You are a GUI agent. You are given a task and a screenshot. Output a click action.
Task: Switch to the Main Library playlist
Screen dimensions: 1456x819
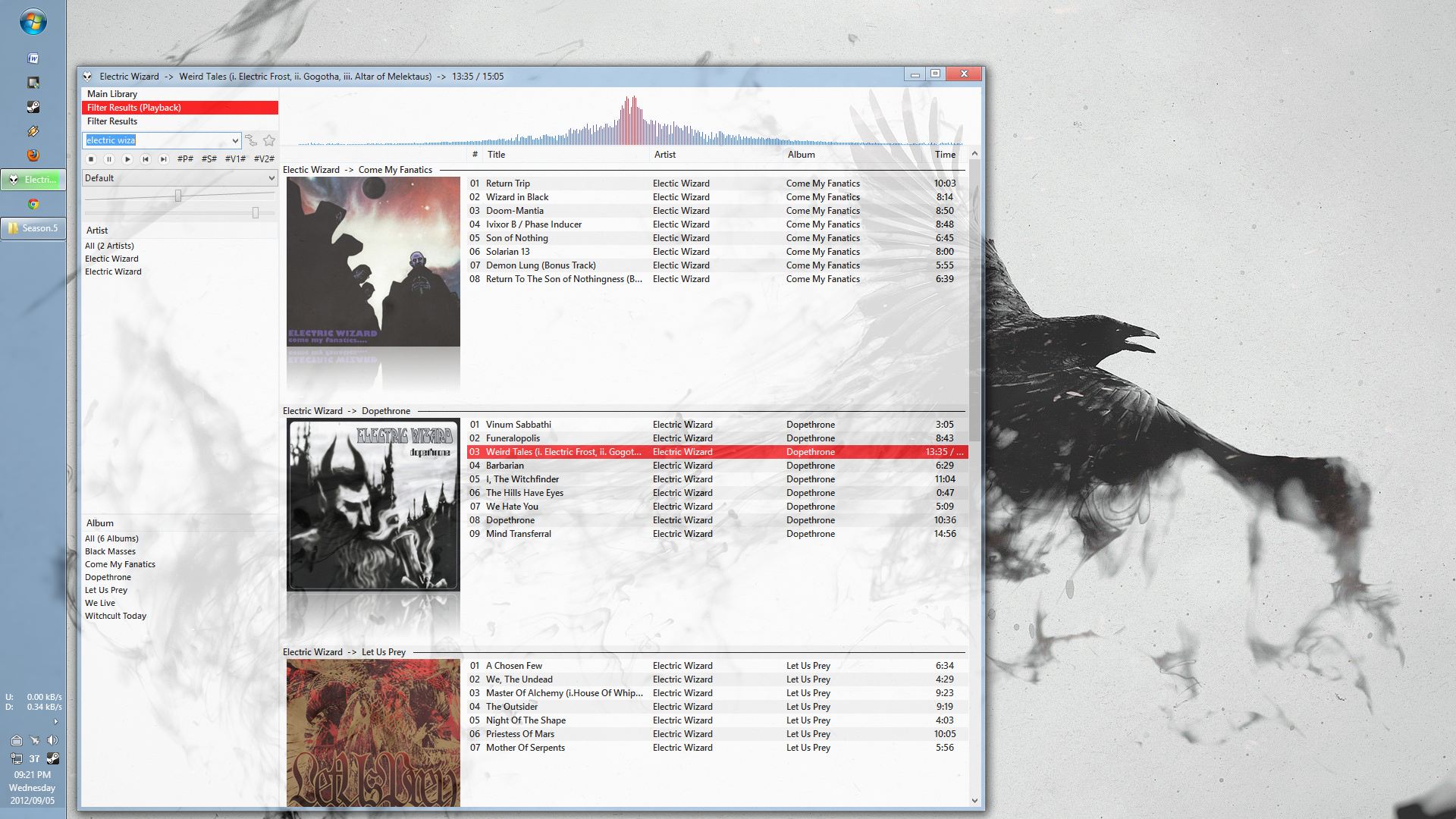(x=112, y=94)
